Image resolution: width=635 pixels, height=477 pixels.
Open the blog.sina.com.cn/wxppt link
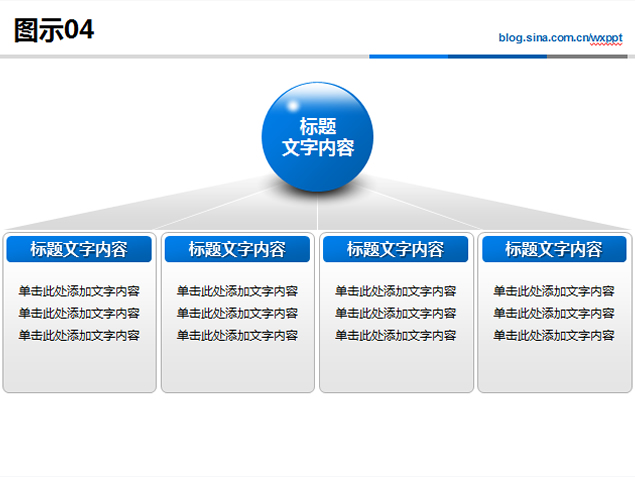tap(560, 38)
